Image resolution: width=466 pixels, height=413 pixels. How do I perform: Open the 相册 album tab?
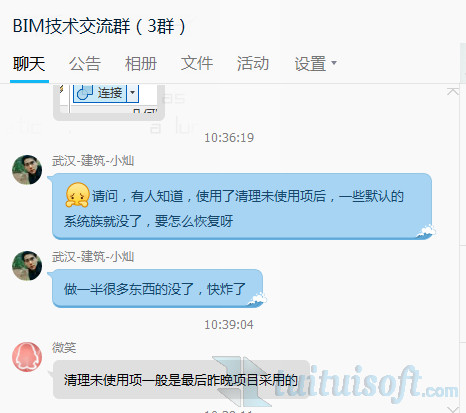tap(141, 64)
